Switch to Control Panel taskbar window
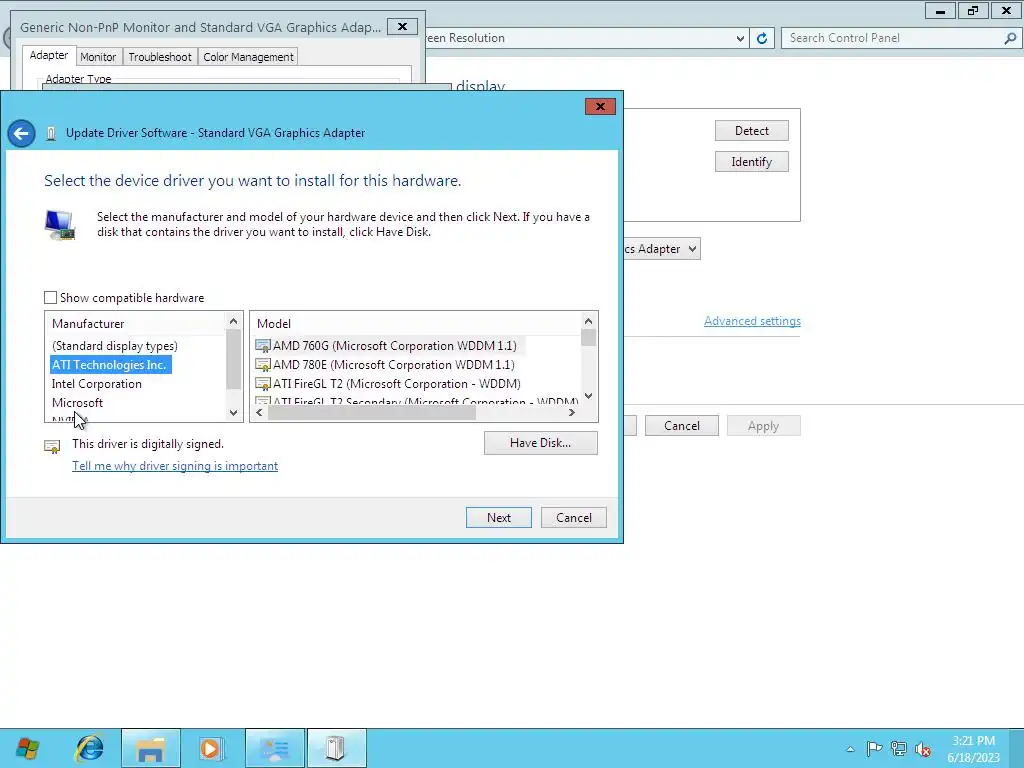The image size is (1024, 768). coord(274,748)
